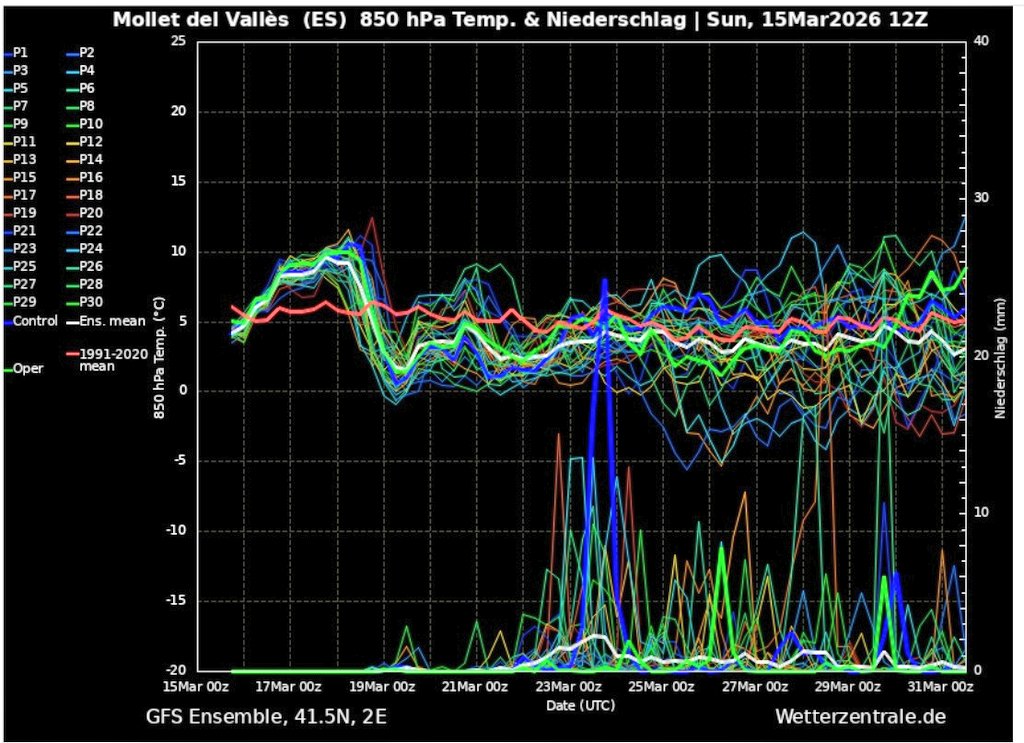Screen dimensions: 1024x743
Task: Click the 15Mar 00z date tick label
Action: (x=196, y=687)
